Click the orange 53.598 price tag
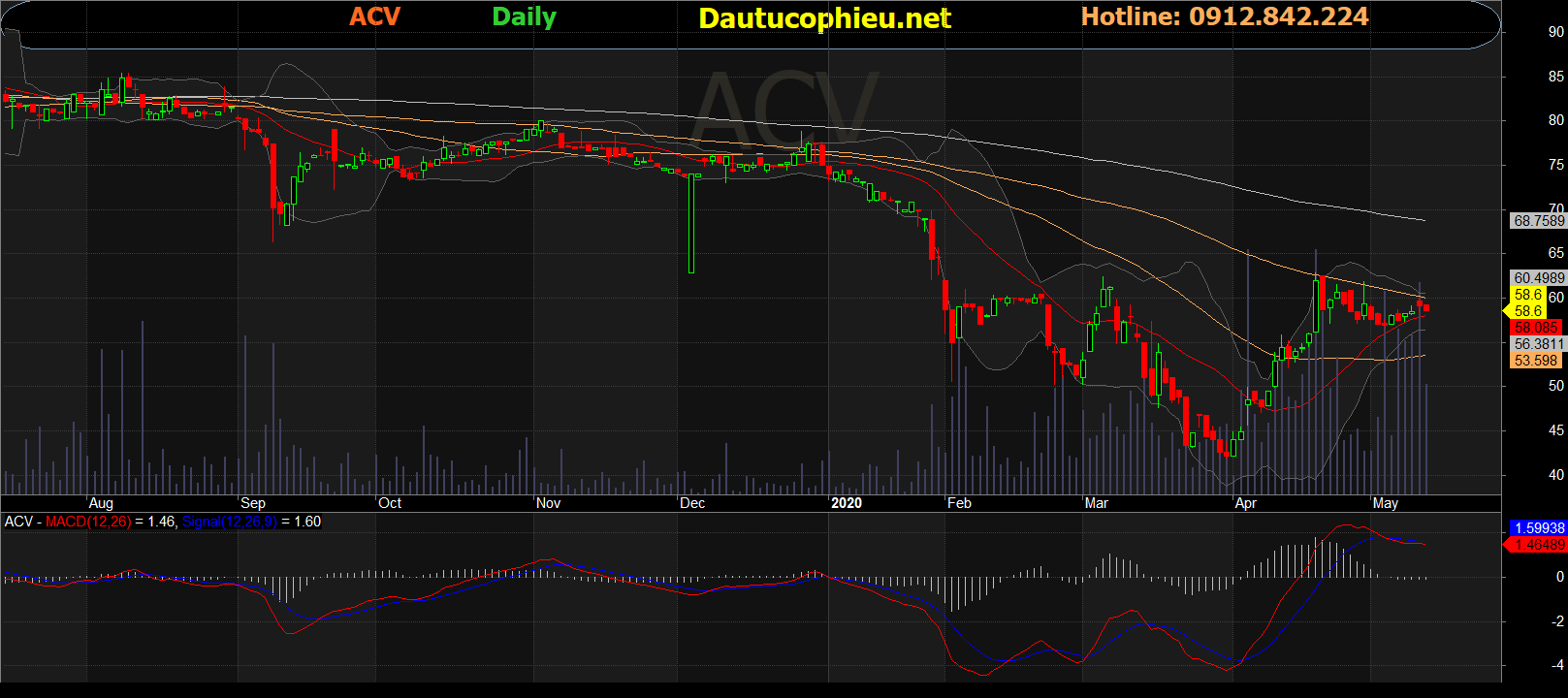Screen dimensions: 1568x698 pos(1536,361)
